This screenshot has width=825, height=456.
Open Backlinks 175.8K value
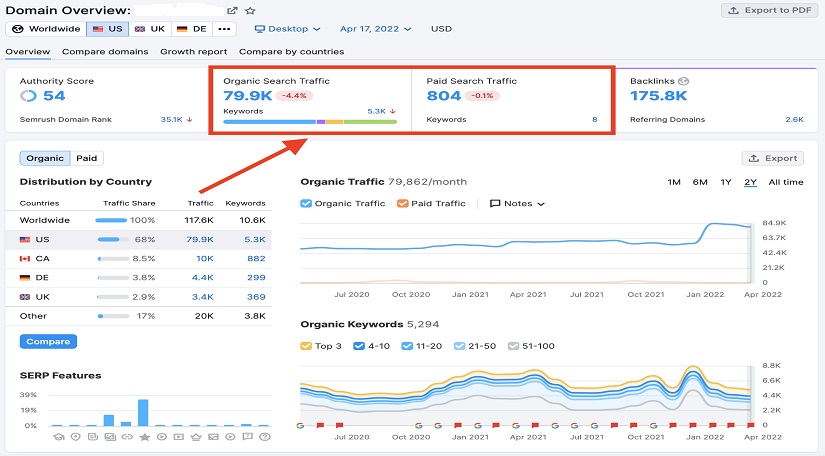pyautogui.click(x=659, y=96)
